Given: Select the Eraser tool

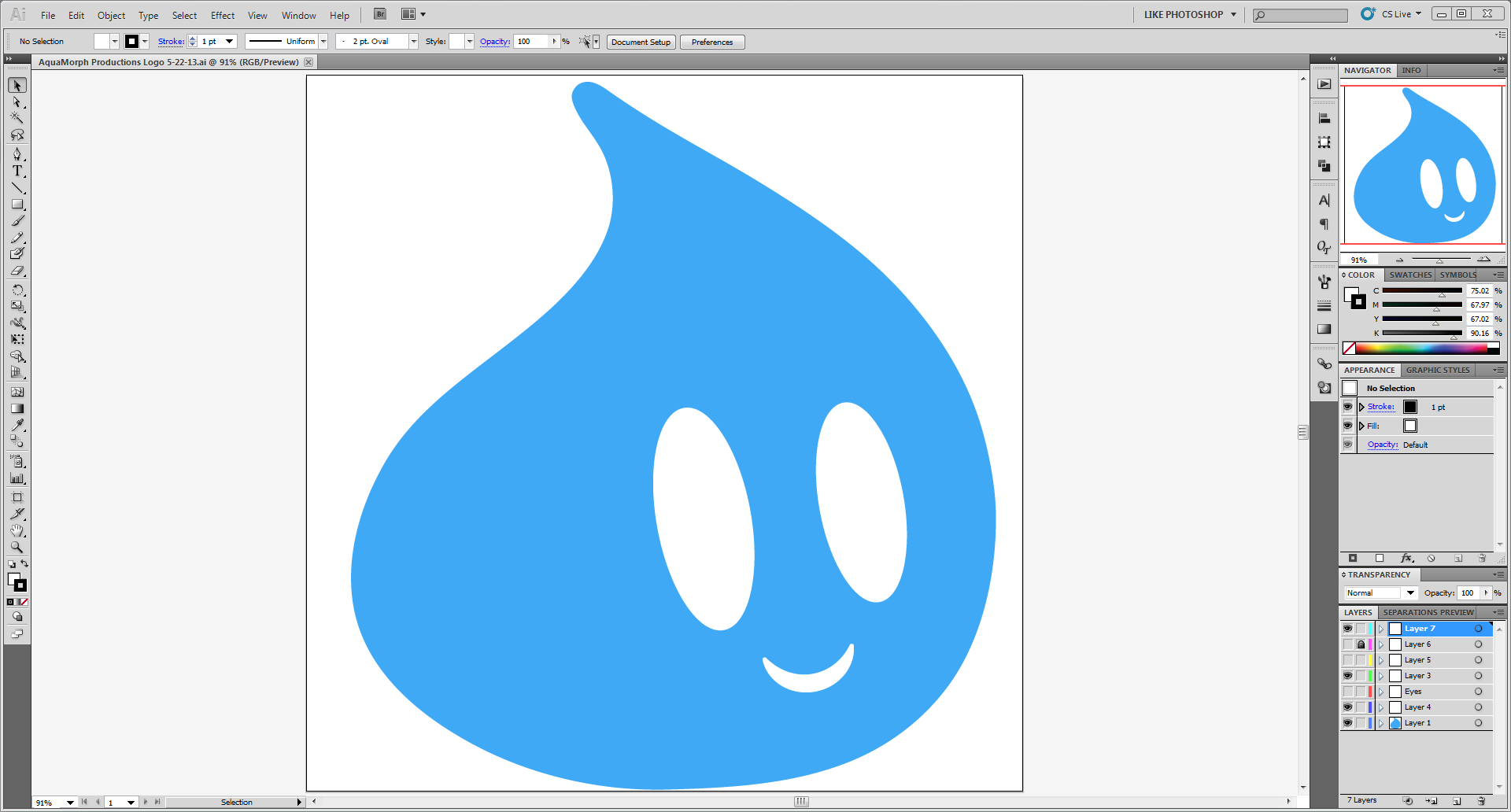Looking at the screenshot, I should [17, 271].
